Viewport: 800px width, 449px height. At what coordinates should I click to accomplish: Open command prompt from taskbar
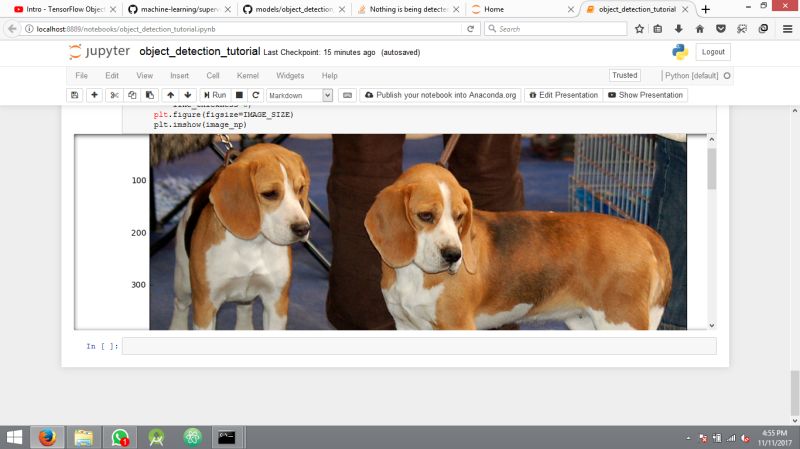(x=227, y=437)
